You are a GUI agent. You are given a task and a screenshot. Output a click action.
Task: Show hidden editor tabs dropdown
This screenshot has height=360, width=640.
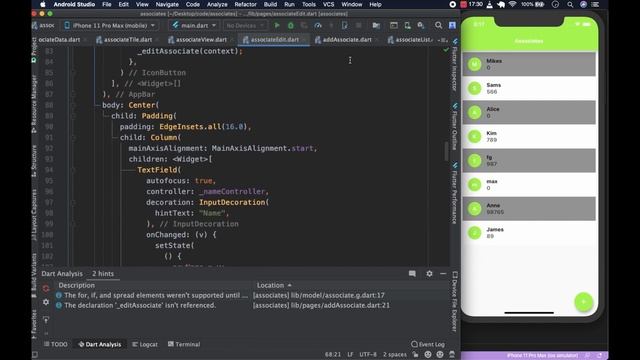tap(442, 40)
